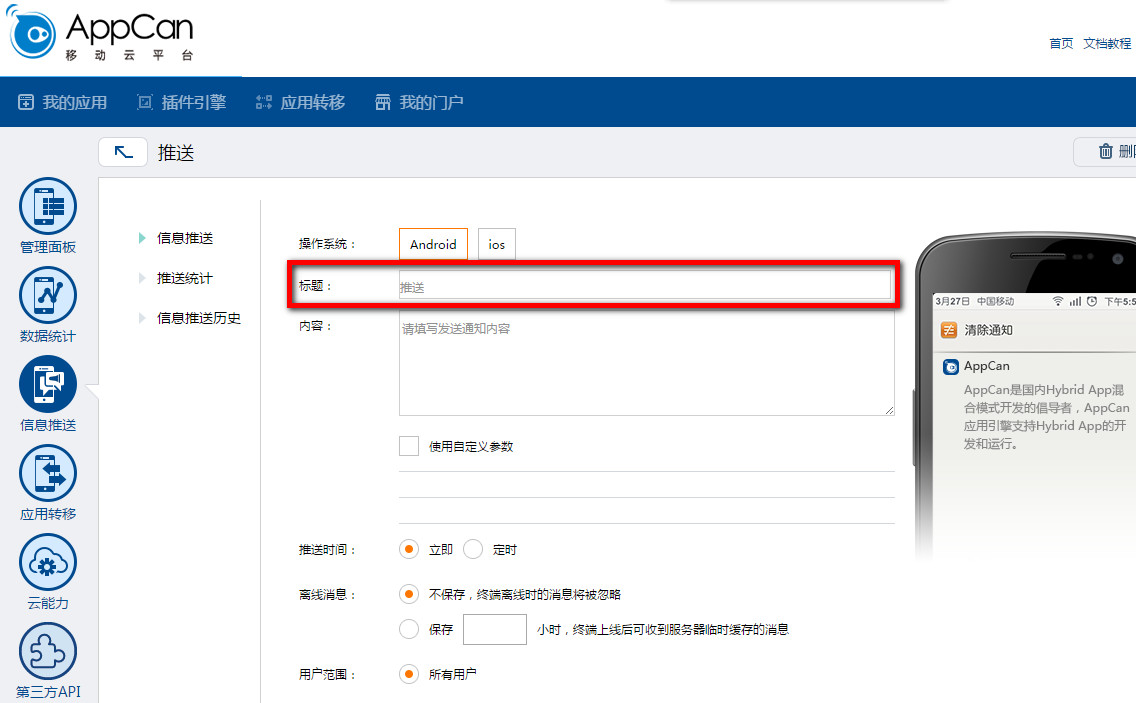Select 保存 offline message radio
Screen dimensions: 1136x703
coord(409,629)
